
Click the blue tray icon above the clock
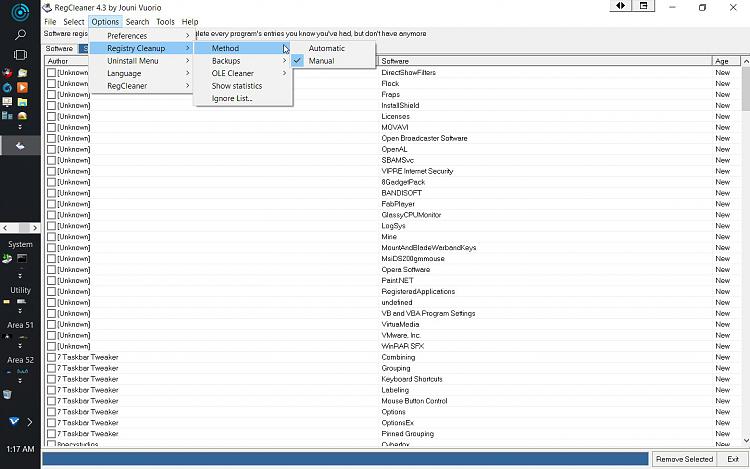pyautogui.click(x=14, y=421)
